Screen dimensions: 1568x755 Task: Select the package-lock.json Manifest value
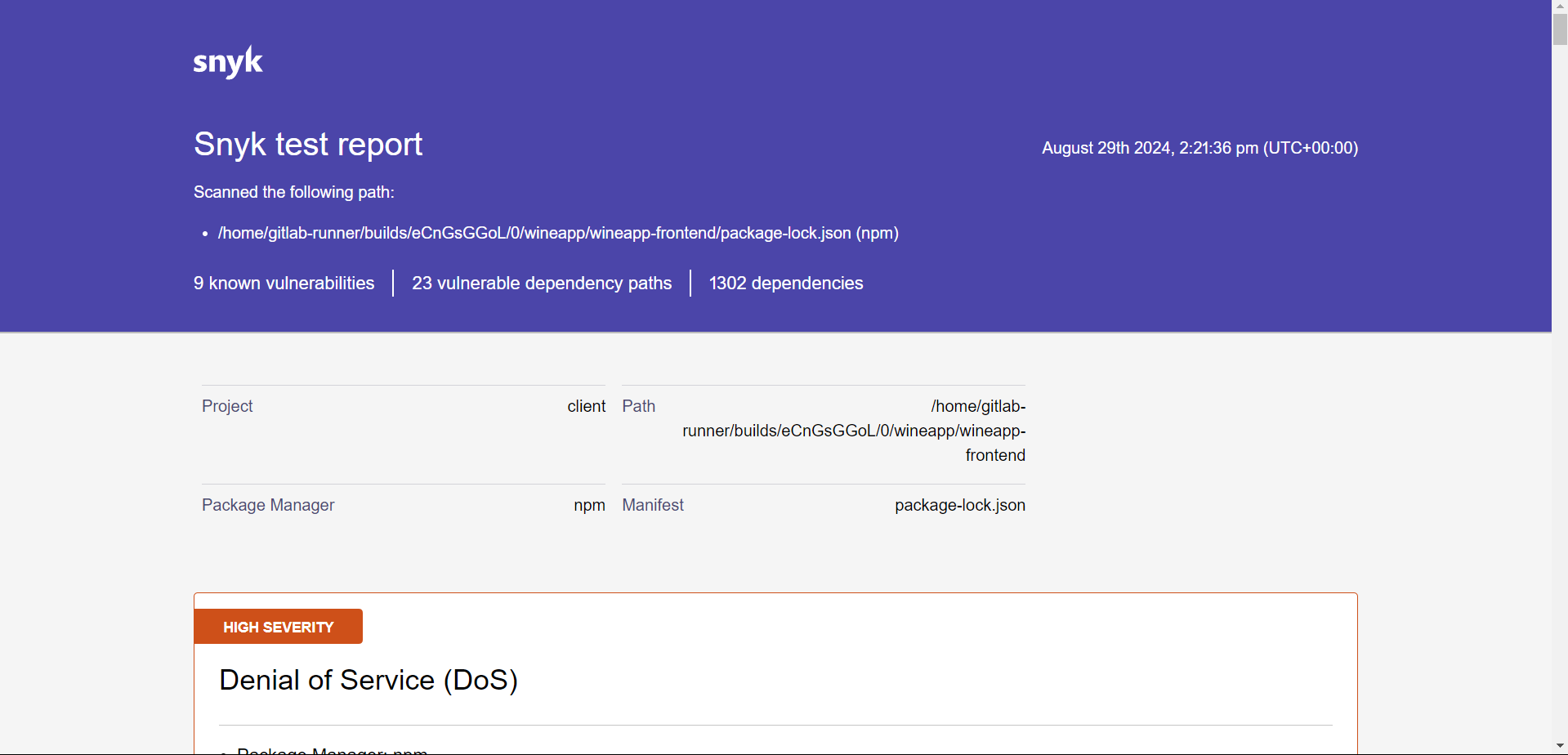[x=959, y=505]
